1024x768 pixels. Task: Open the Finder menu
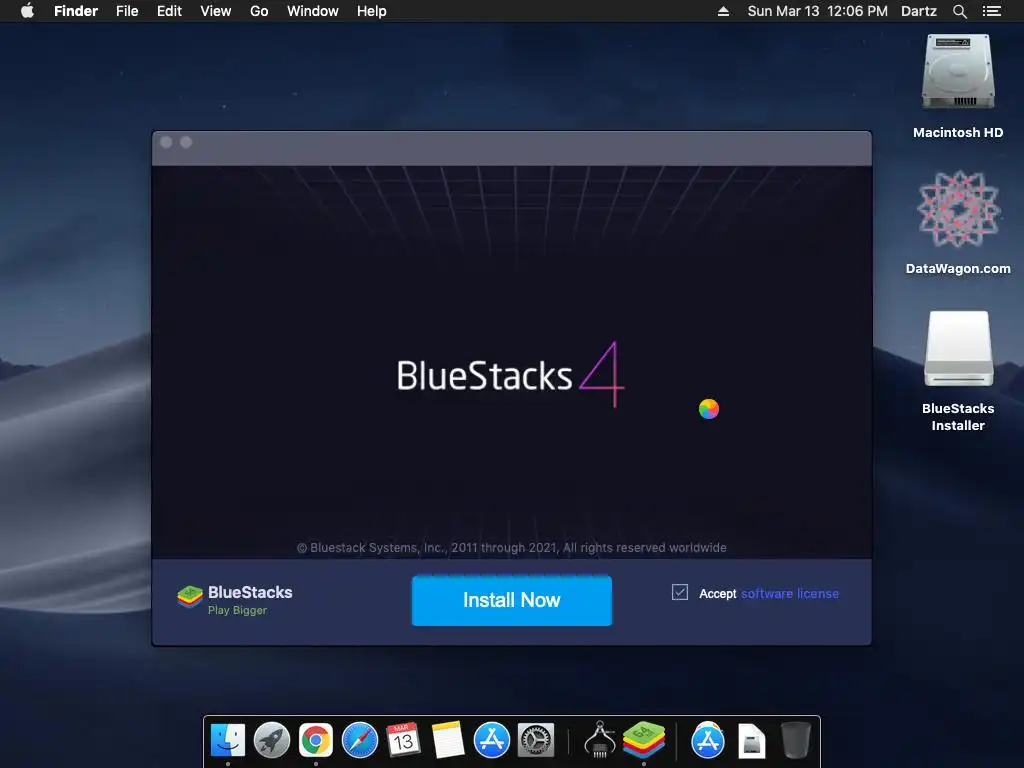tap(76, 11)
